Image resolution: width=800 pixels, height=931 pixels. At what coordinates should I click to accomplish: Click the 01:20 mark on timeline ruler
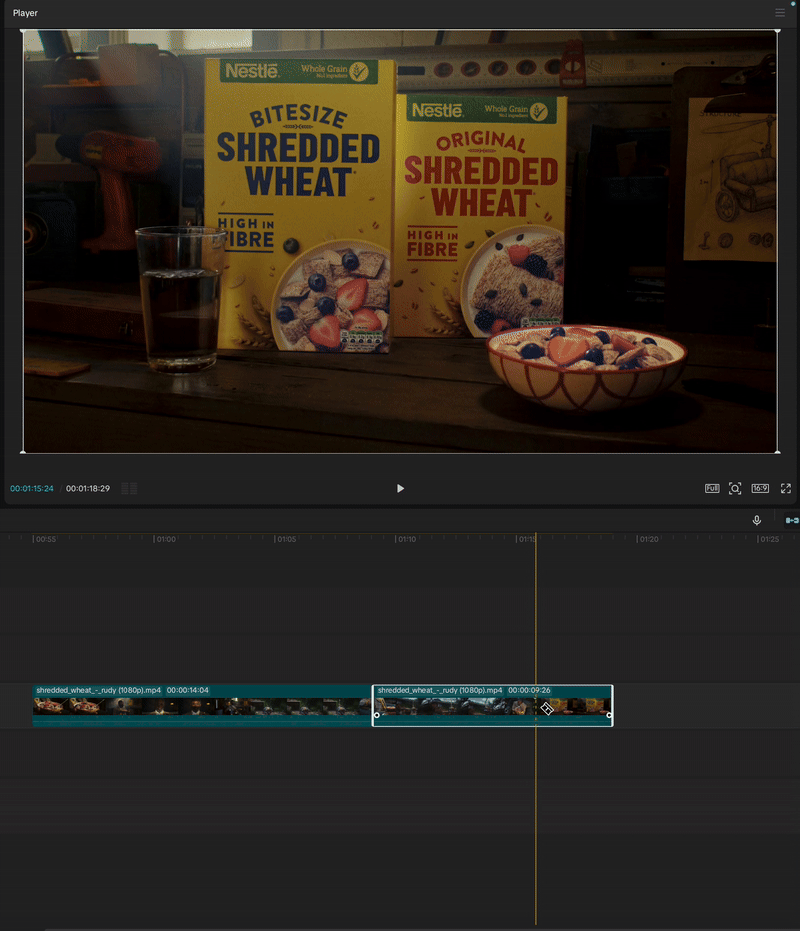click(x=648, y=539)
